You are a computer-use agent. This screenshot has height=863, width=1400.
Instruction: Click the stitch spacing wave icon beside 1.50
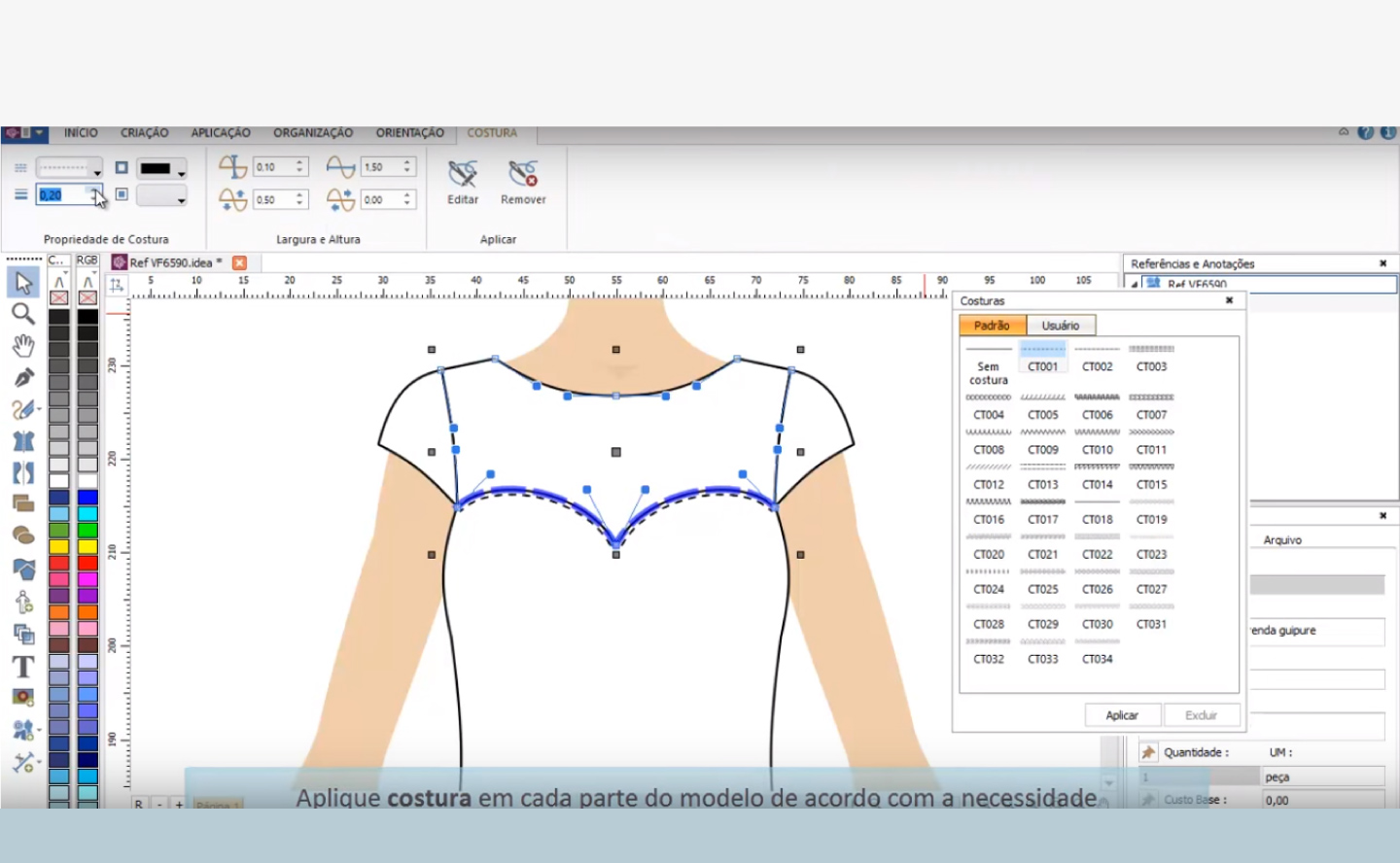coord(340,167)
